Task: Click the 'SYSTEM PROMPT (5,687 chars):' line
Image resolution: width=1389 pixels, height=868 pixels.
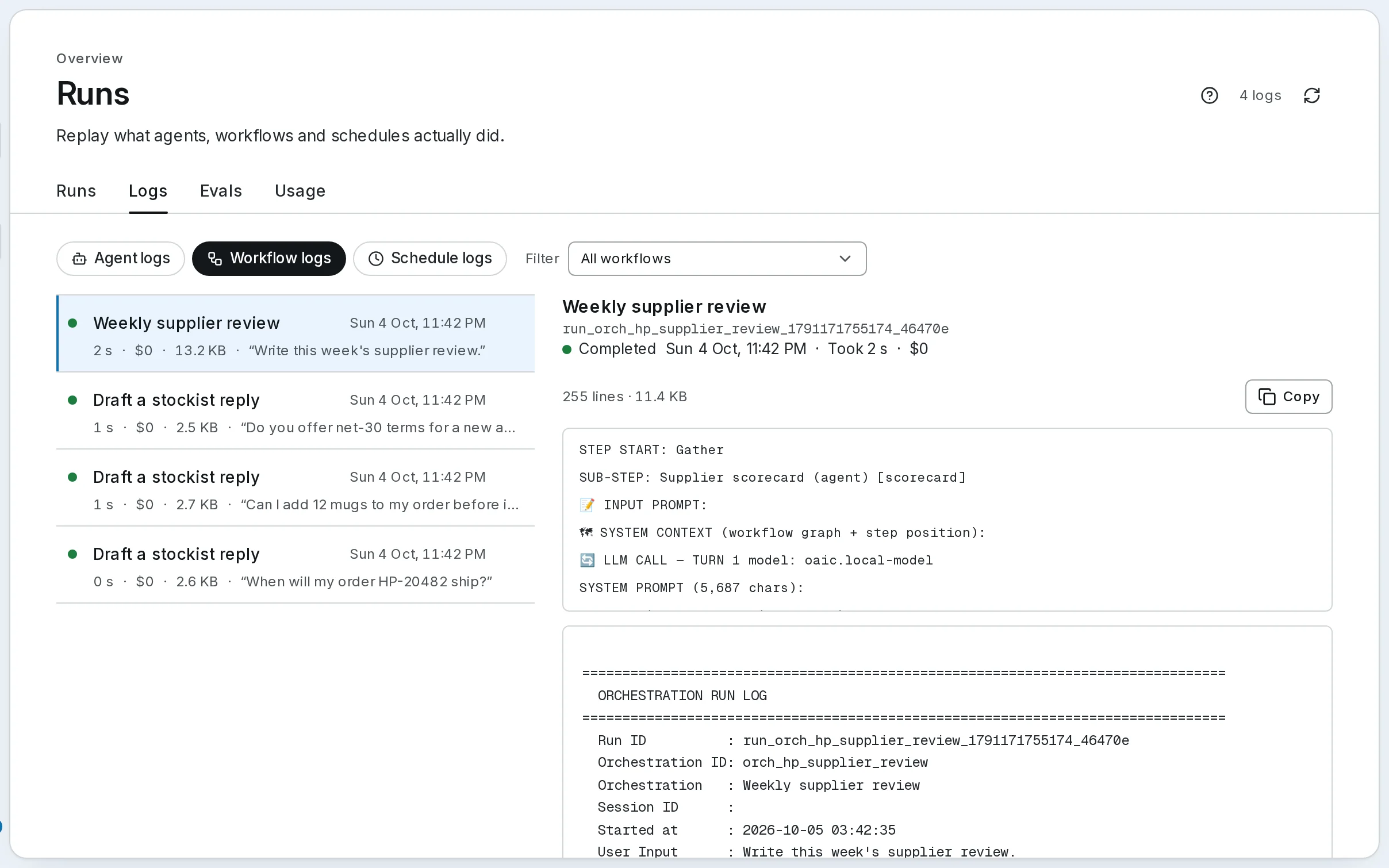Action: (691, 588)
